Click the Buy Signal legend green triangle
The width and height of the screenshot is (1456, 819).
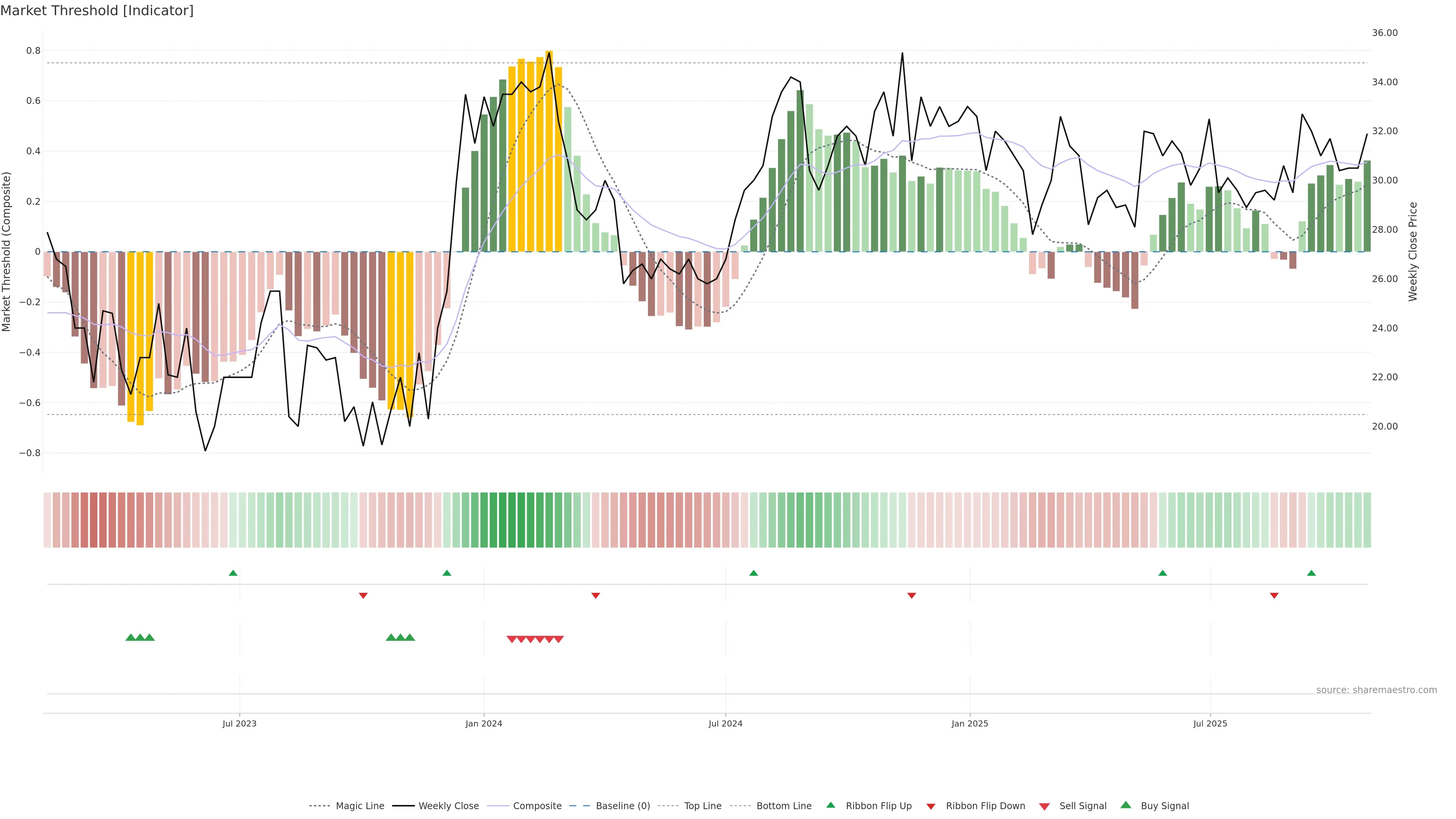click(x=1125, y=805)
